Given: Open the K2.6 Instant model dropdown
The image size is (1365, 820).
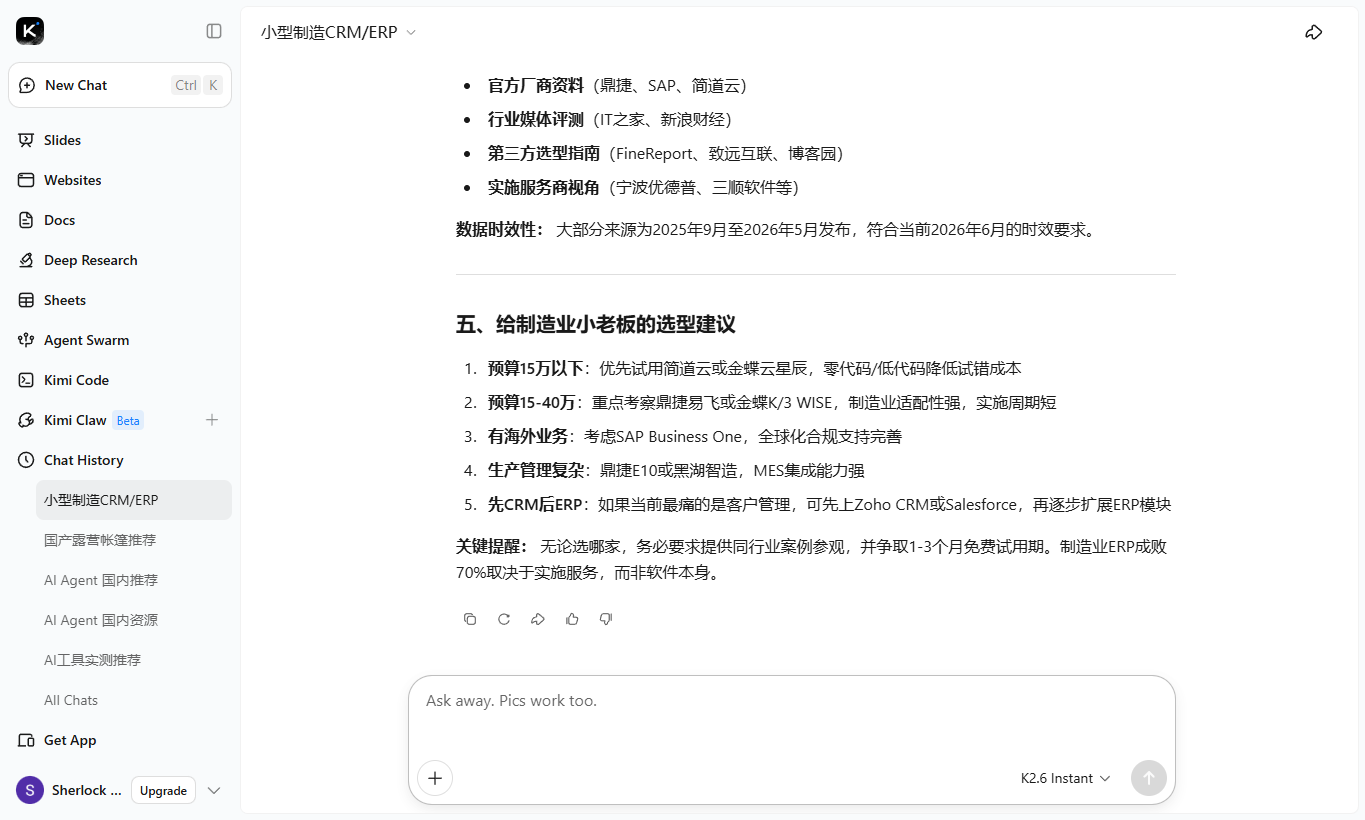Looking at the screenshot, I should 1065,778.
